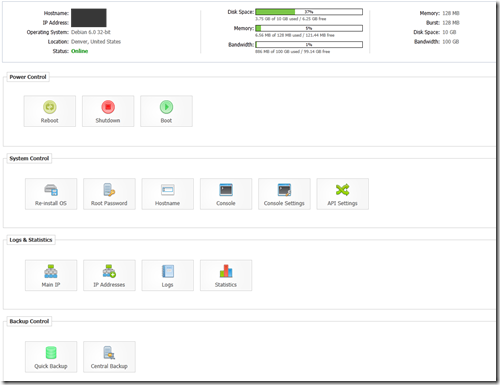500x385 pixels.
Task: View the Statistics charts
Action: (x=226, y=275)
